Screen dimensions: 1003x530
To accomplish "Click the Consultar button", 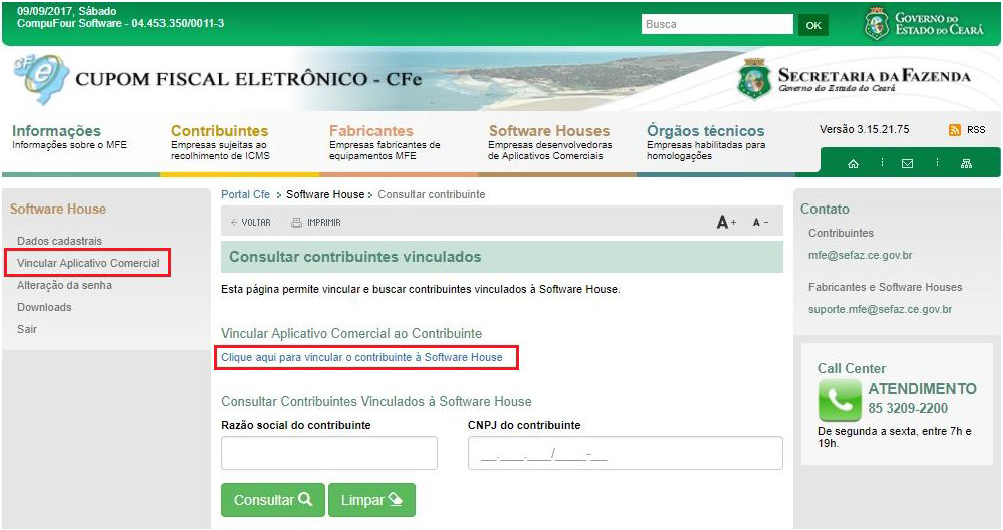I will click(272, 500).
